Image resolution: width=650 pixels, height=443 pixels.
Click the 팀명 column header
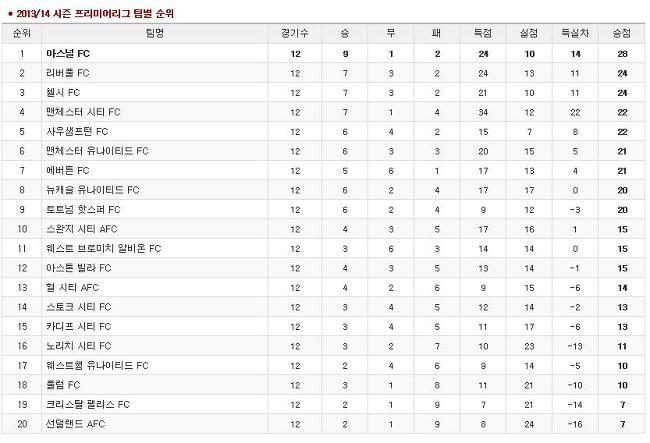[155, 33]
